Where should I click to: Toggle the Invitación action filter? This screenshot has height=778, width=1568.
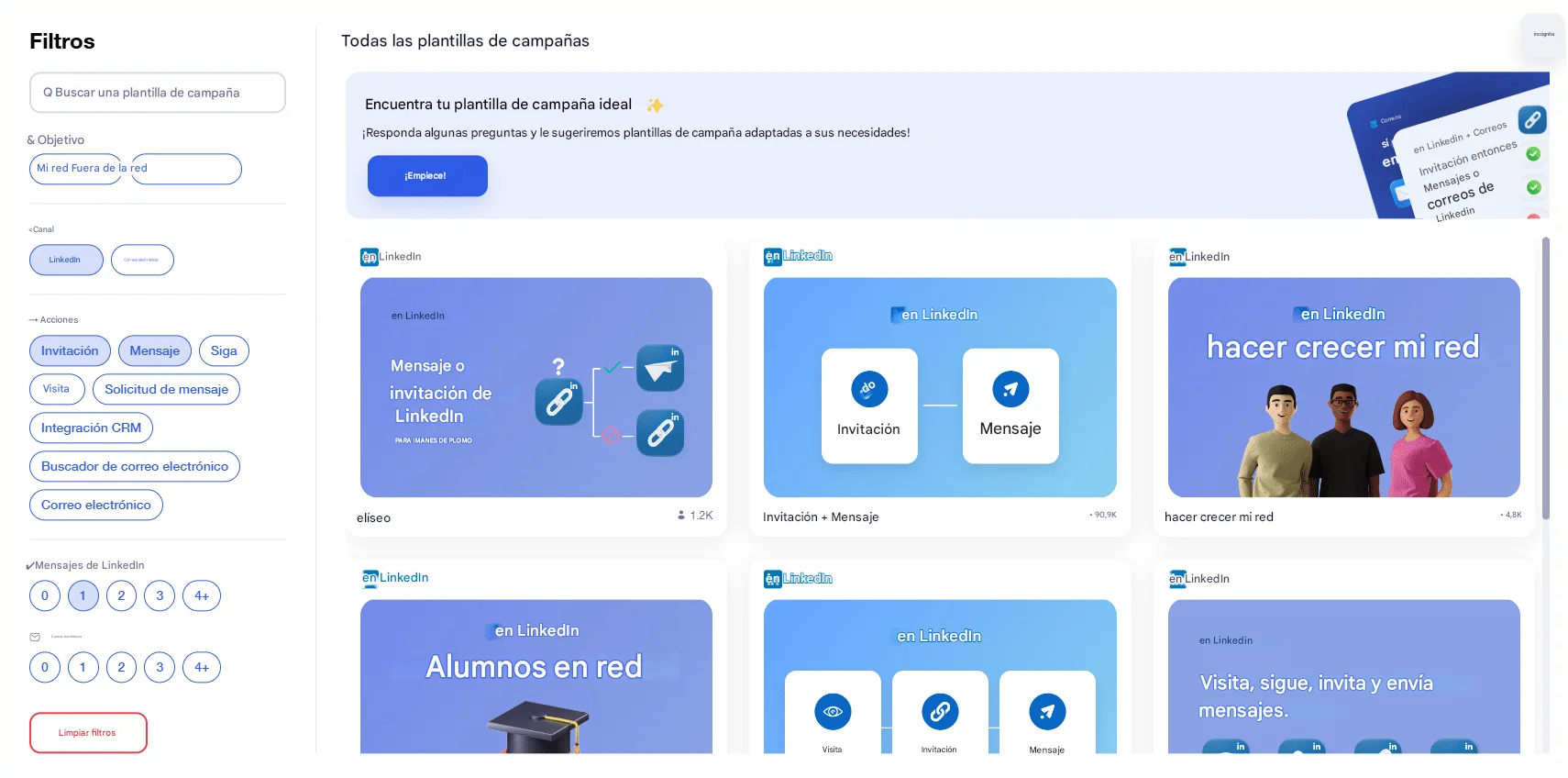(70, 350)
